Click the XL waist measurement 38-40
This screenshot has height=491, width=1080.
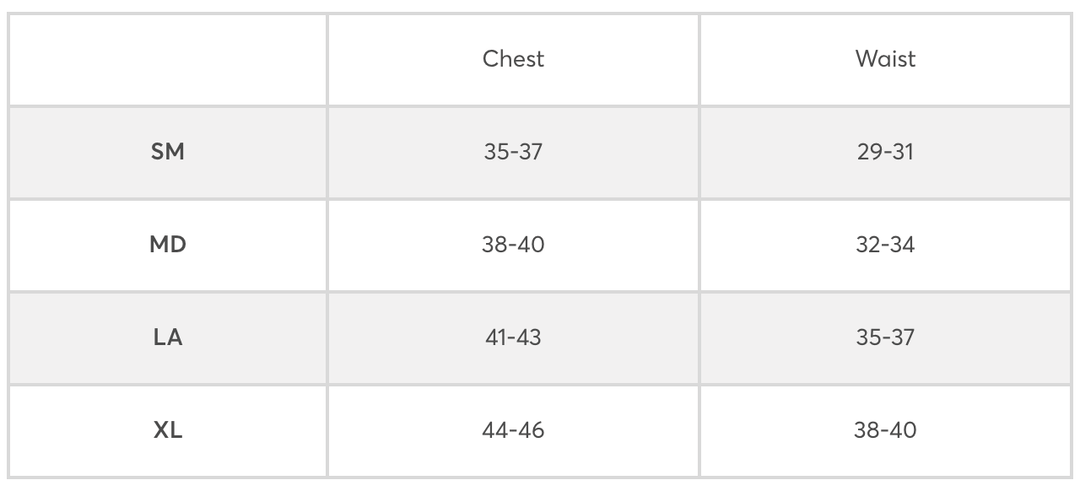tap(885, 431)
